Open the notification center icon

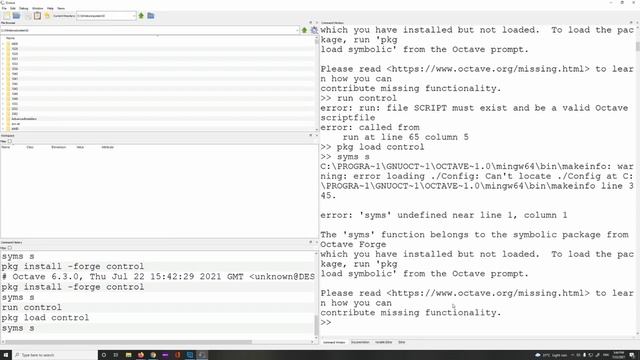pos(632,355)
